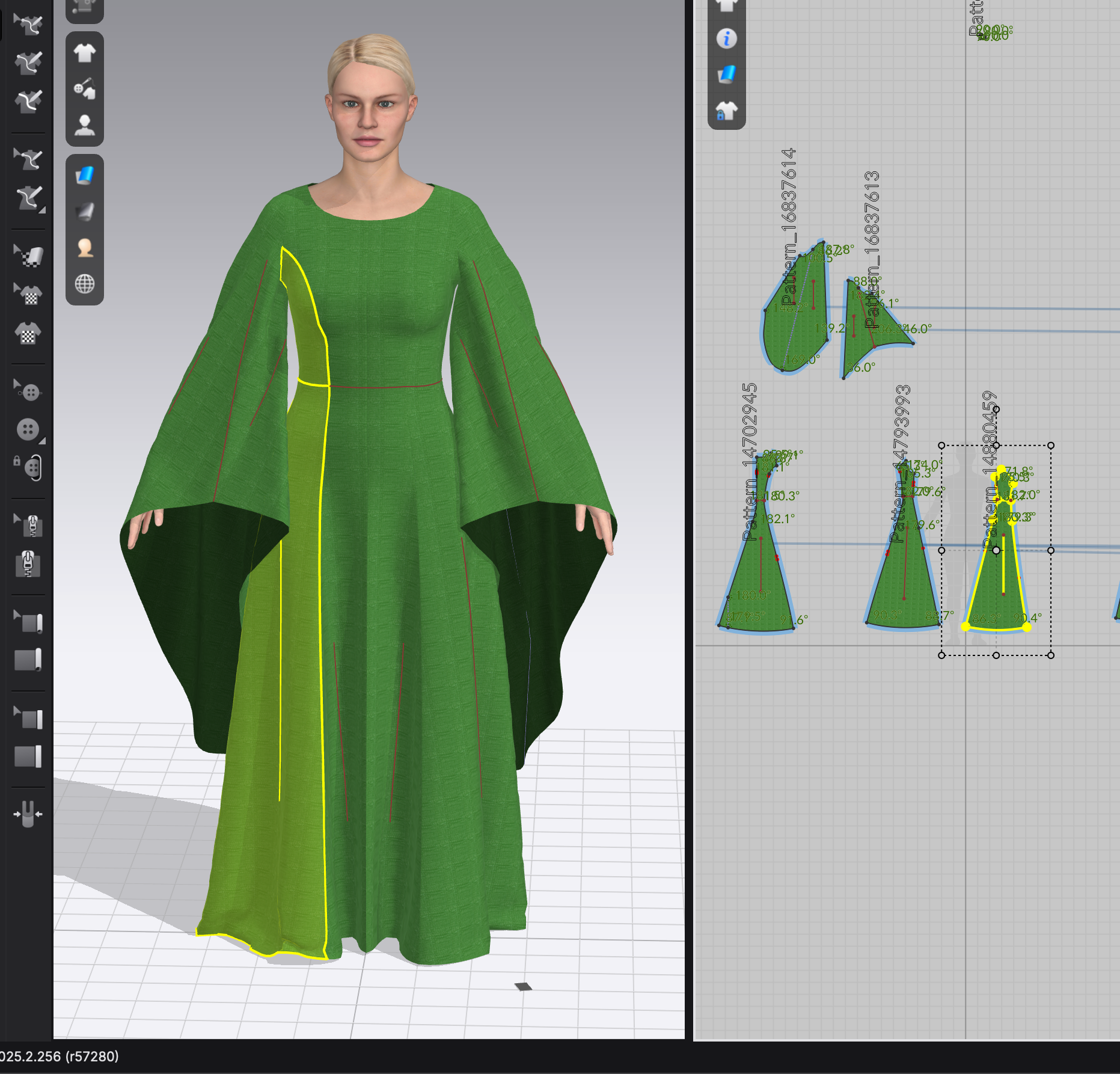This screenshot has width=1120, height=1074.
Task: Switch to blue textured surface in 3D toolbar
Action: pos(85,176)
